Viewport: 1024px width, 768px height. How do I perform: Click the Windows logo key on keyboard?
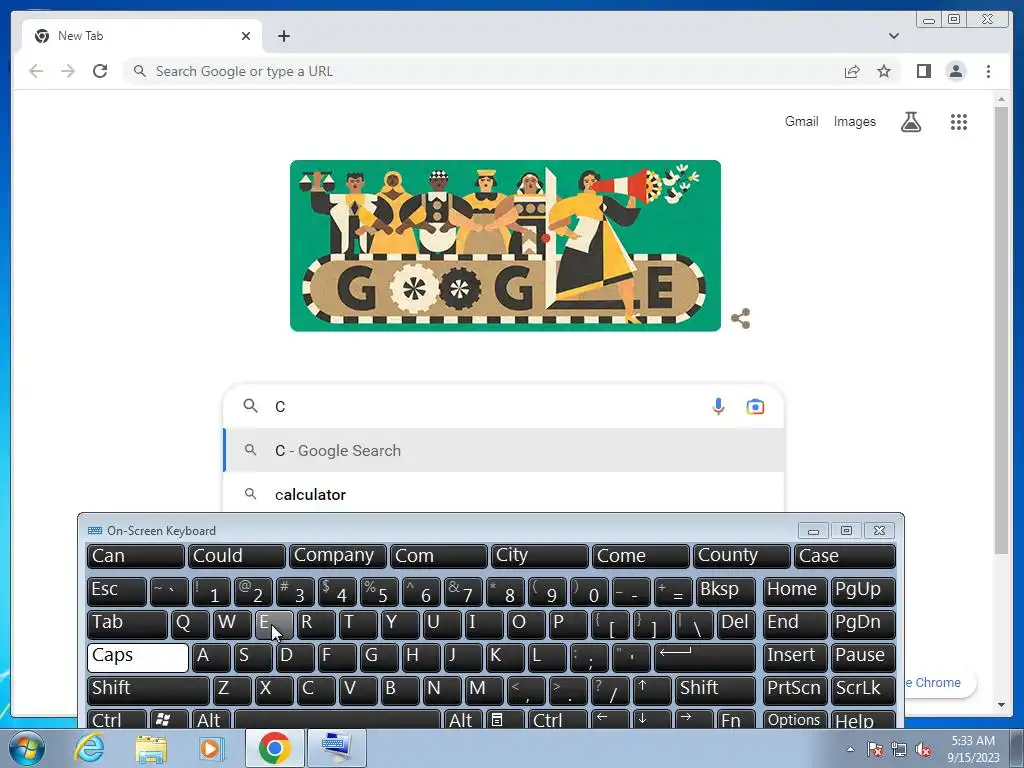tap(169, 719)
